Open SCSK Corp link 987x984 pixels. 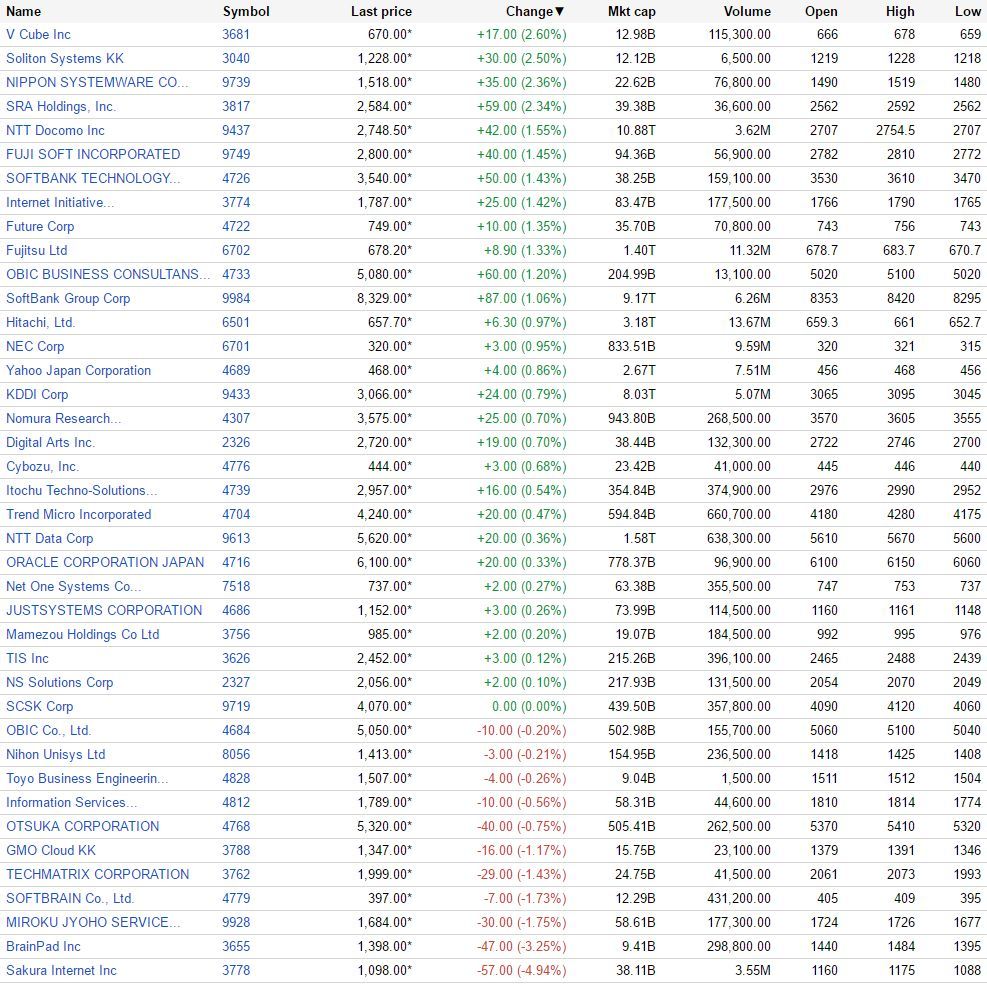tap(40, 706)
